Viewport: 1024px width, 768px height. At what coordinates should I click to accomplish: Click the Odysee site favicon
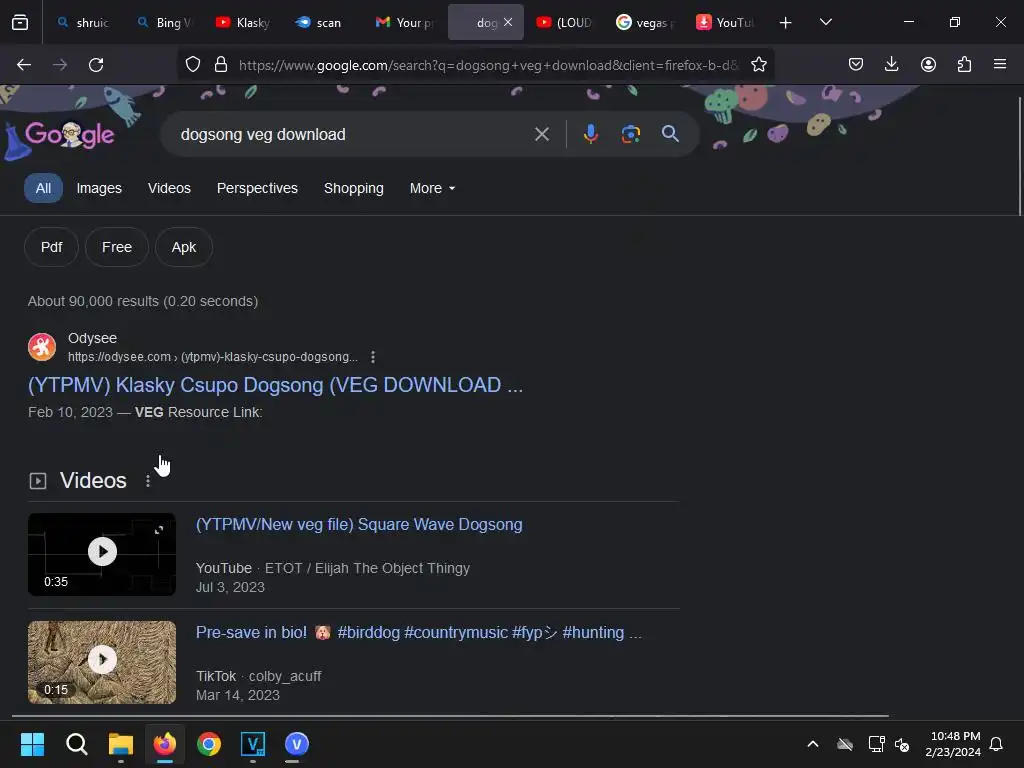pos(42,347)
